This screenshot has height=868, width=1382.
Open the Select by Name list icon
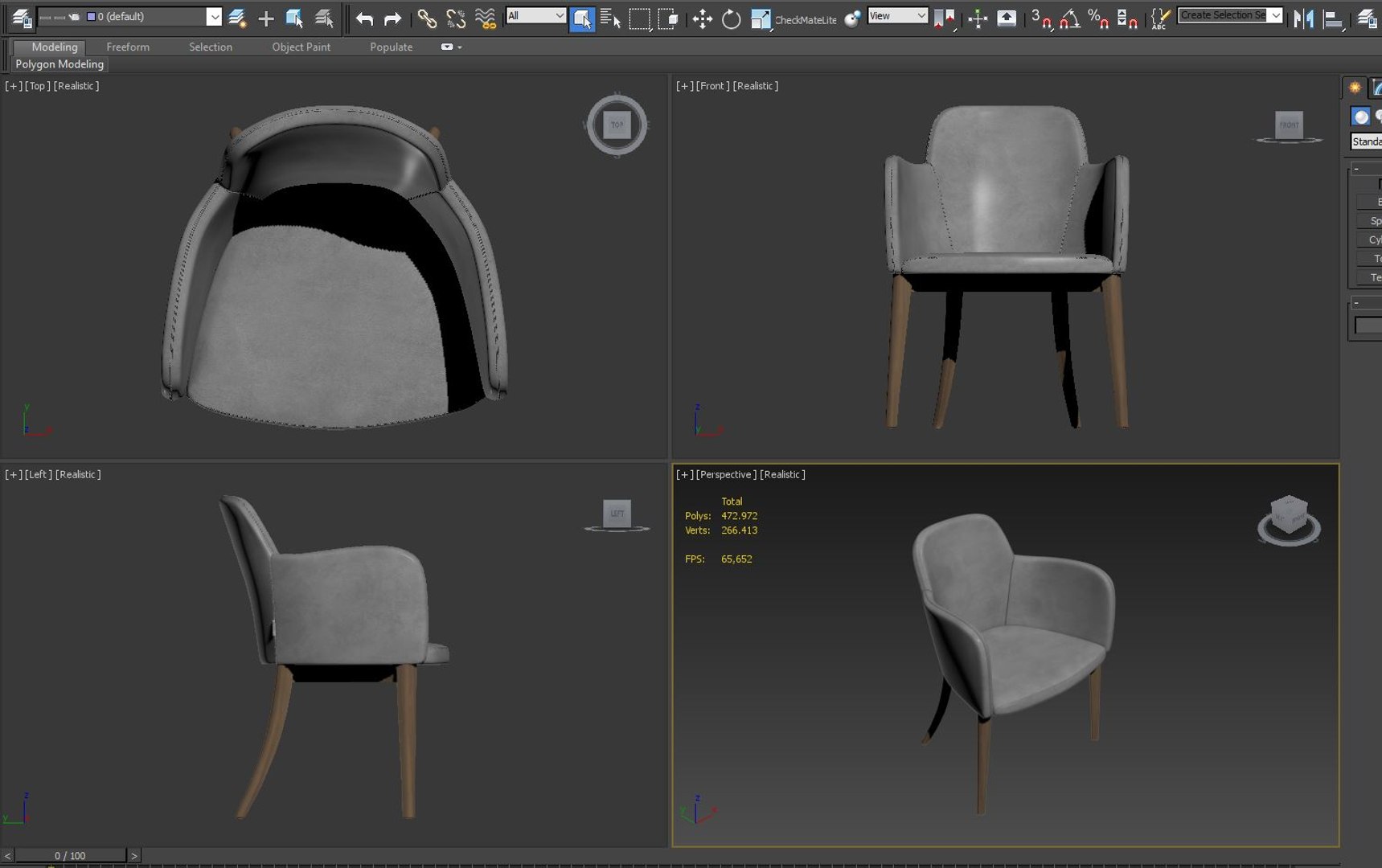pyautogui.click(x=610, y=18)
